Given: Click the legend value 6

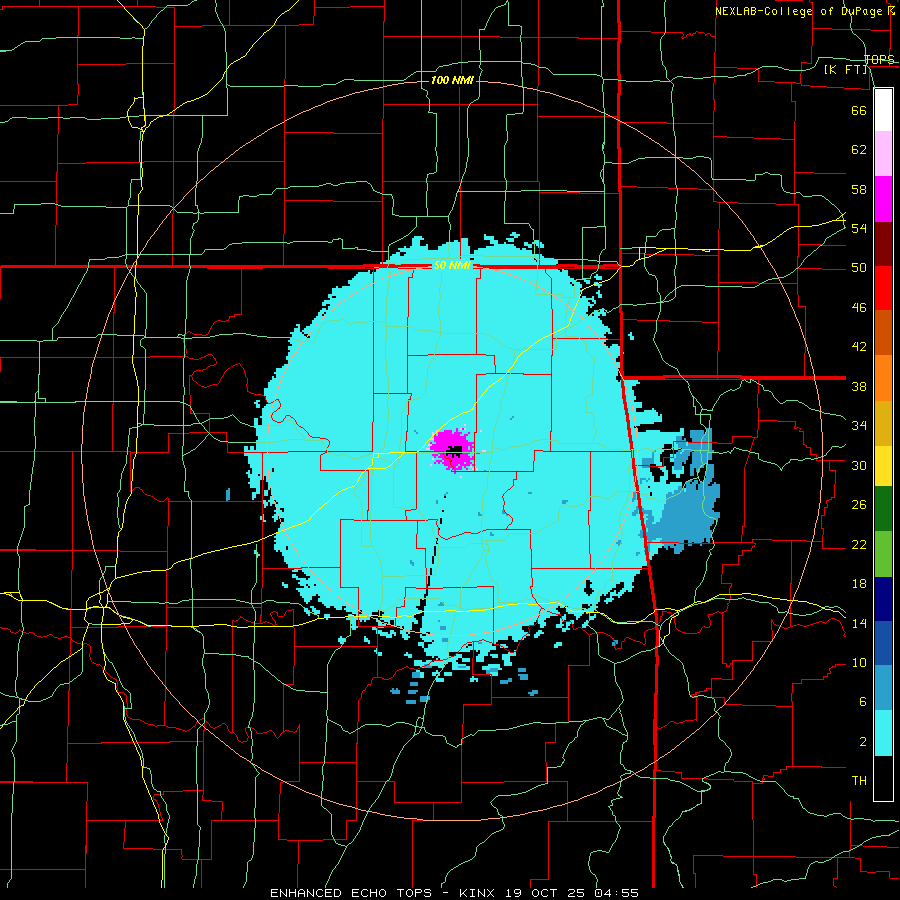Looking at the screenshot, I should (x=862, y=703).
